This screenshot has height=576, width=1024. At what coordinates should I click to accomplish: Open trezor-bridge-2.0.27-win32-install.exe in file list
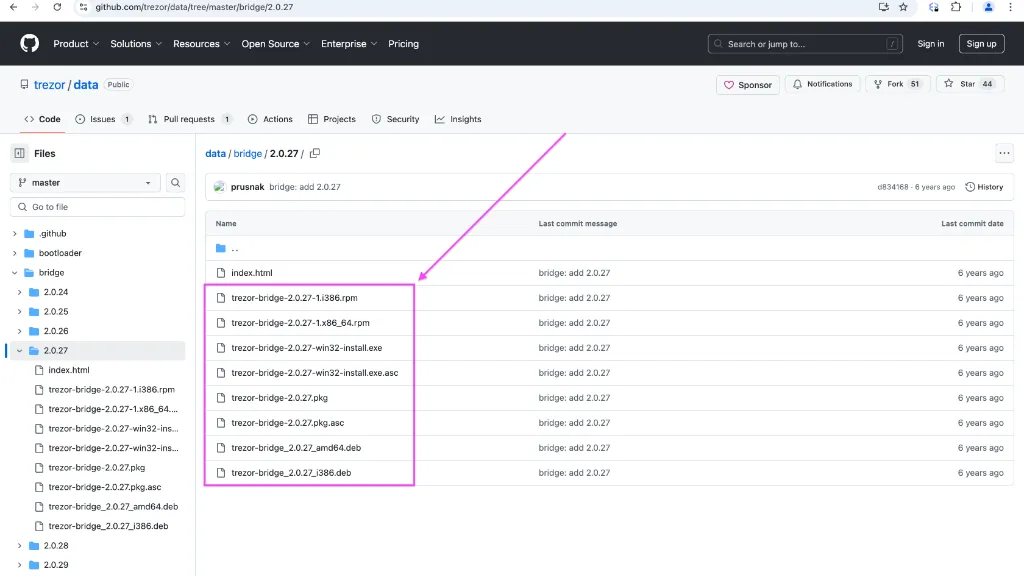(306, 348)
